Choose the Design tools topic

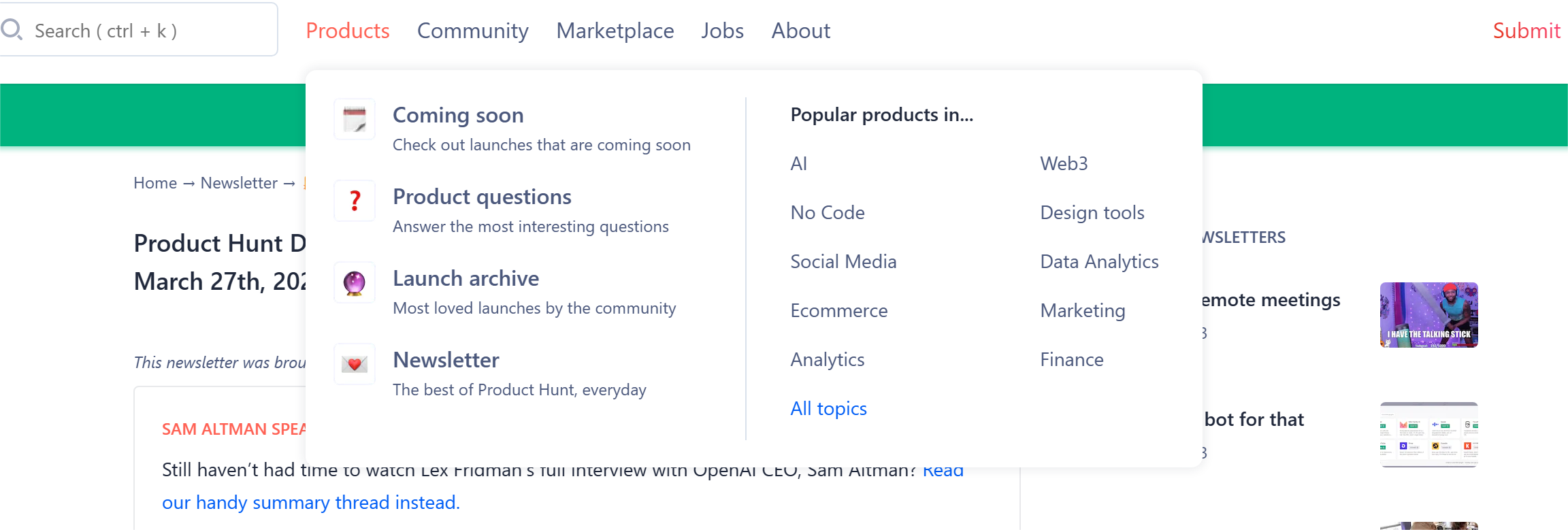tap(1092, 212)
